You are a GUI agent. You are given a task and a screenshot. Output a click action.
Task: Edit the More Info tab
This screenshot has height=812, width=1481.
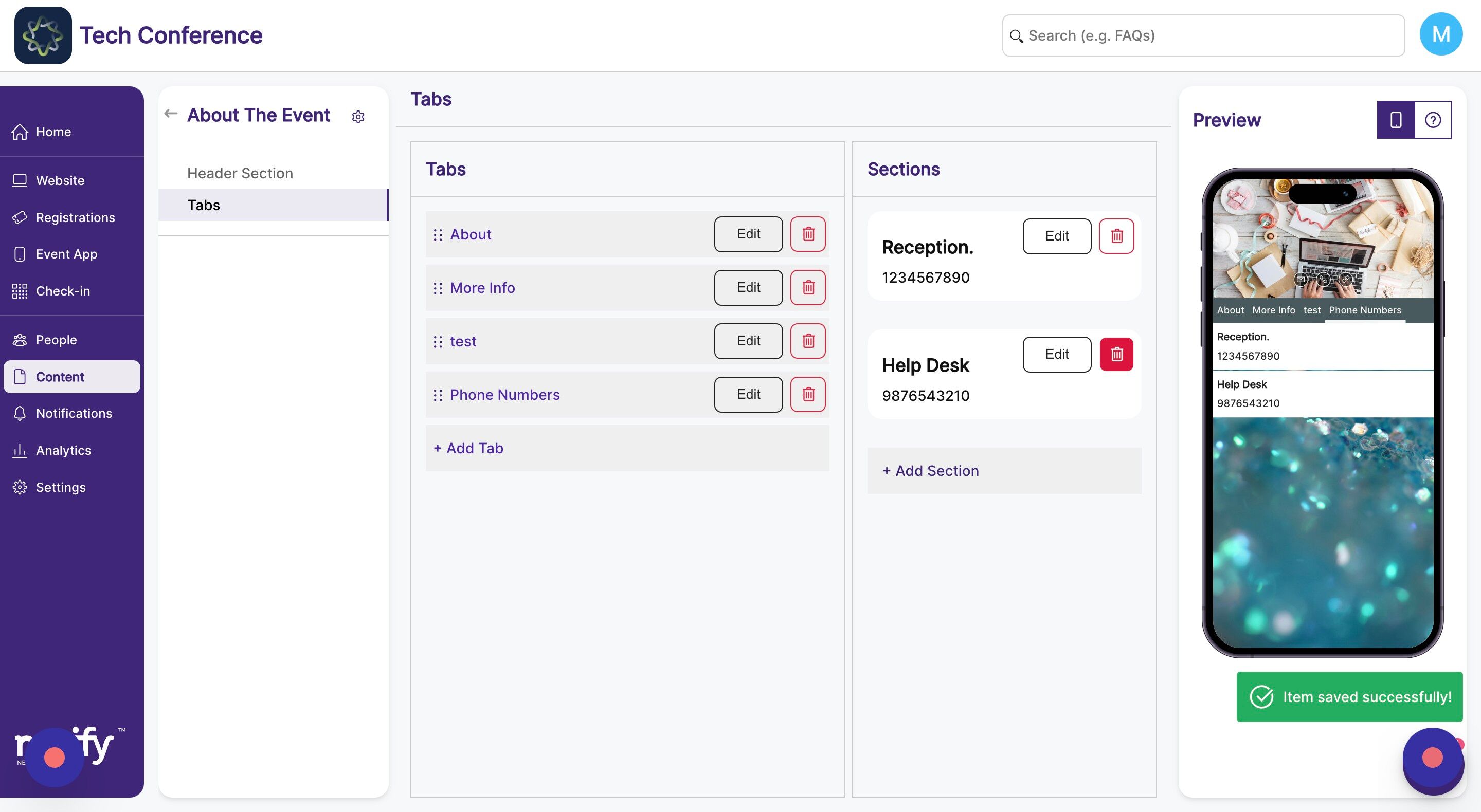pyautogui.click(x=748, y=287)
